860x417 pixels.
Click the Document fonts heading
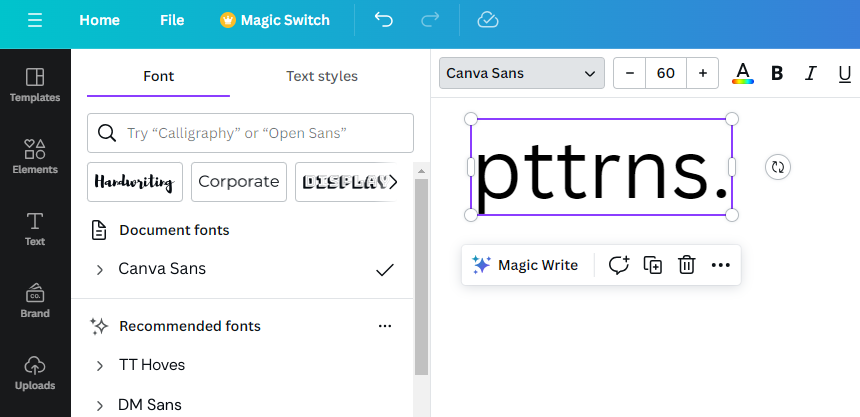click(x=174, y=230)
